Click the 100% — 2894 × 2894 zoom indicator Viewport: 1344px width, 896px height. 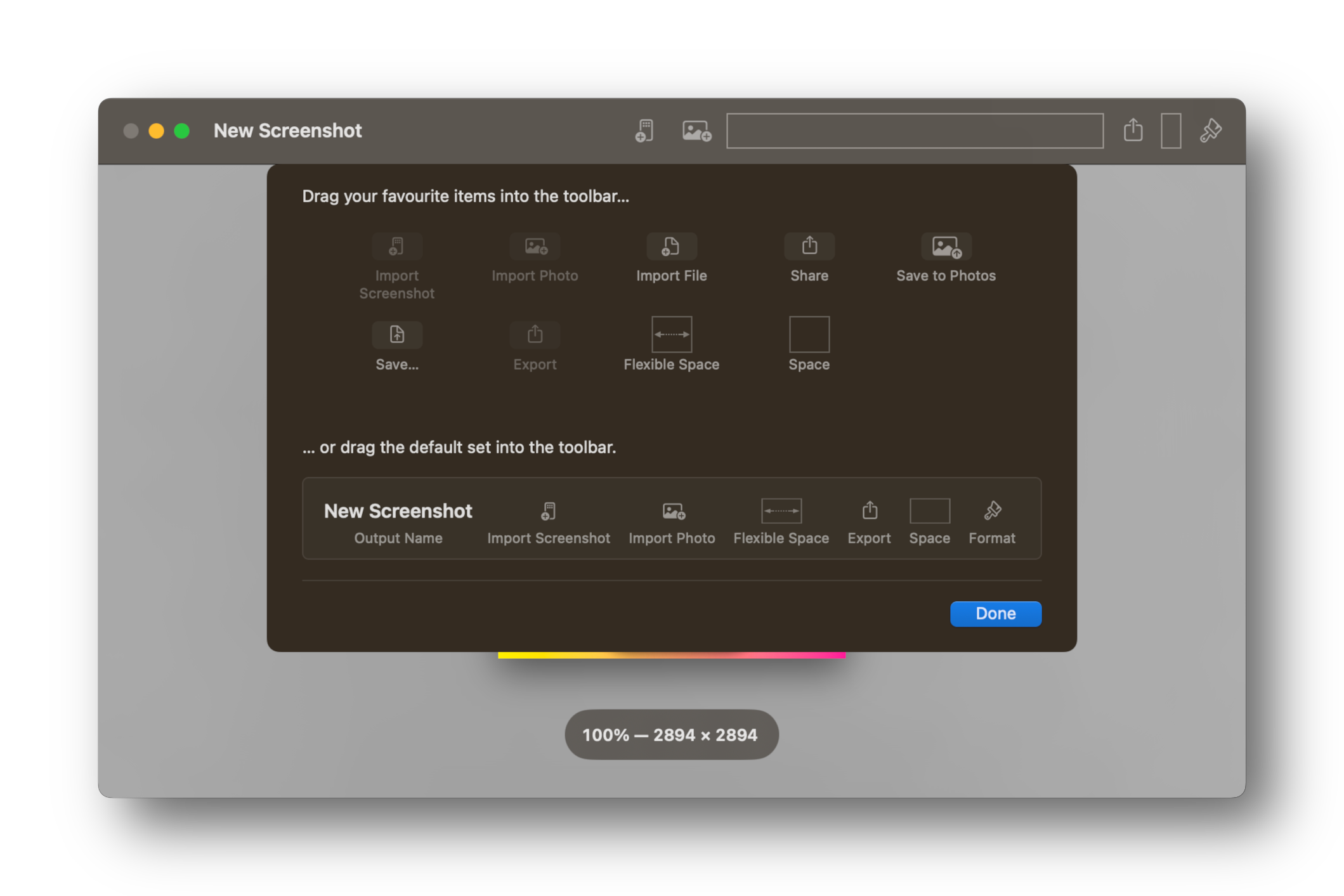pyautogui.click(x=671, y=734)
